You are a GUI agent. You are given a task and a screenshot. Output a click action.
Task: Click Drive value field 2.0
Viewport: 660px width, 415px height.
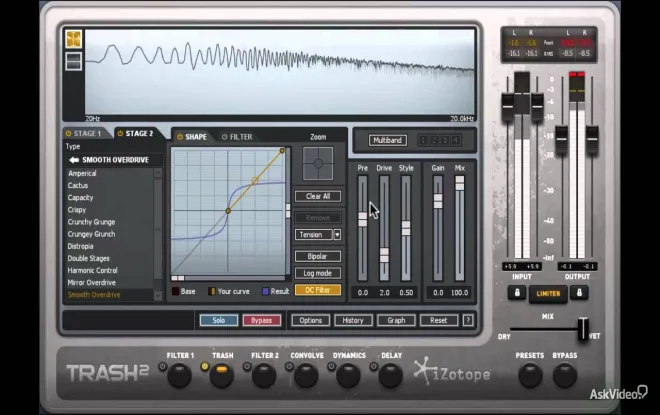[384, 293]
